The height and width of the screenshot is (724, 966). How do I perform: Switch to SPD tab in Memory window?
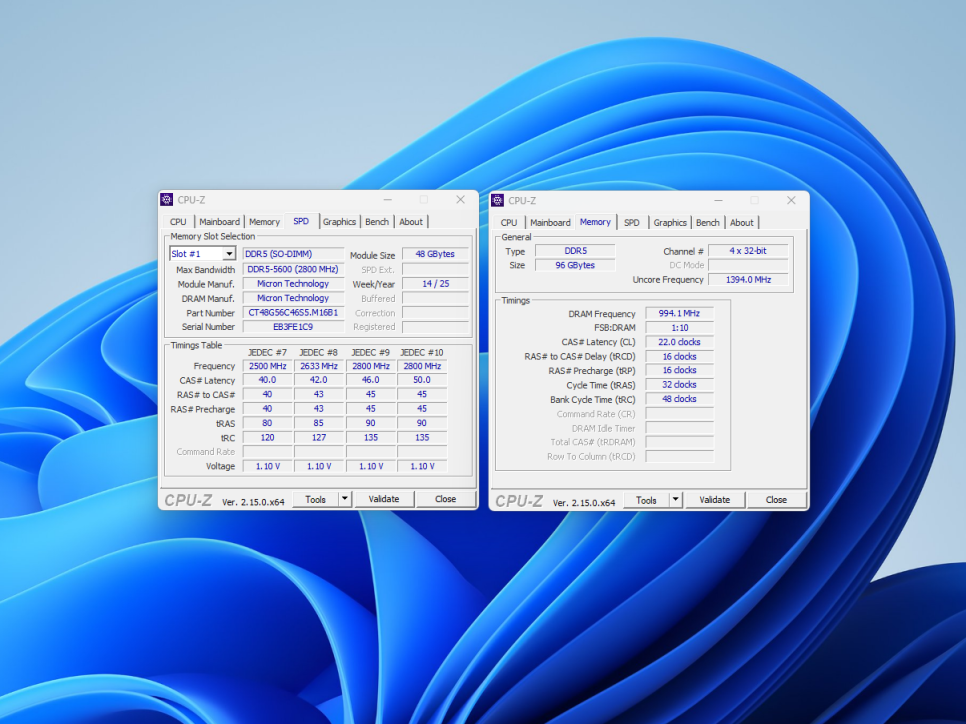coord(631,222)
